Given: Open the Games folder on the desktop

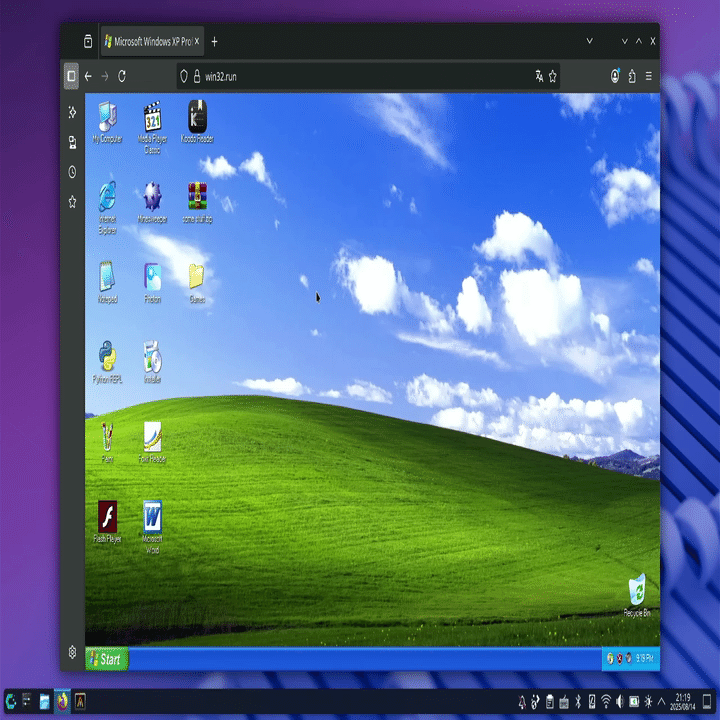Looking at the screenshot, I should 197,282.
